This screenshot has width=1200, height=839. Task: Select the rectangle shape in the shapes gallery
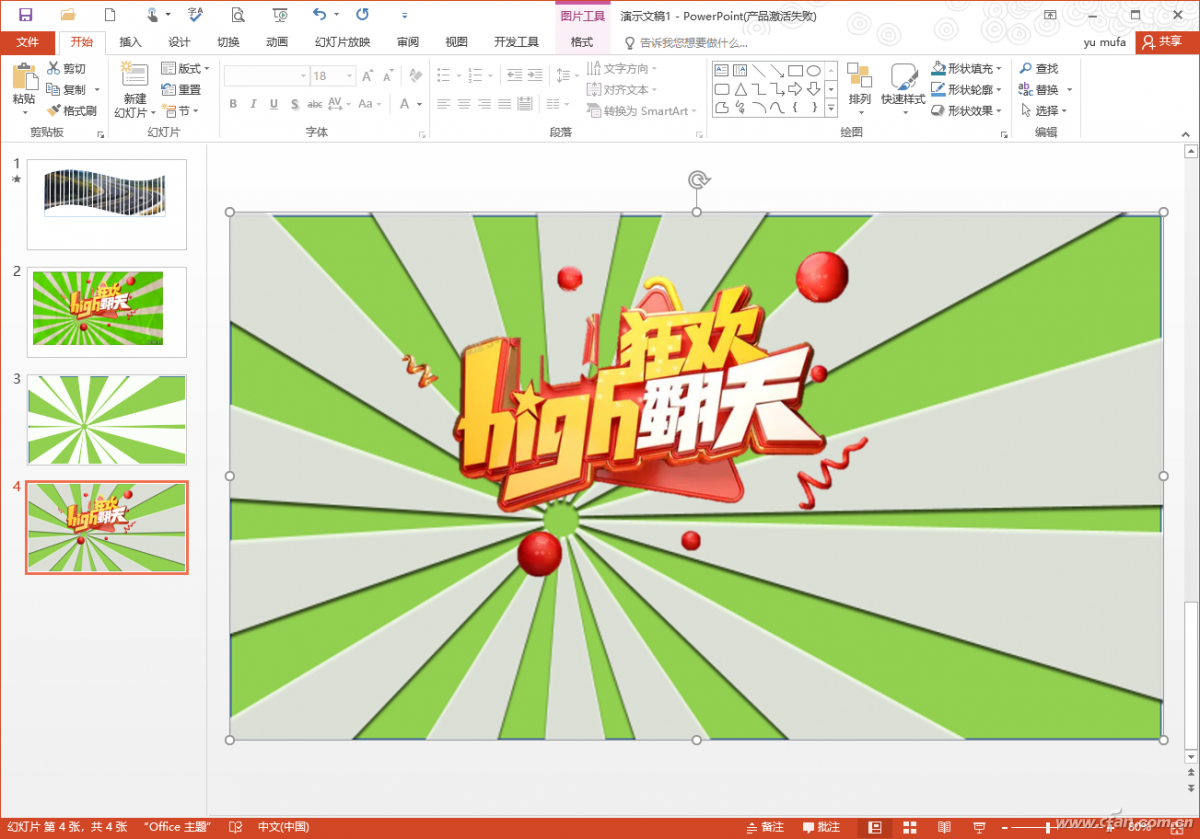coord(795,70)
